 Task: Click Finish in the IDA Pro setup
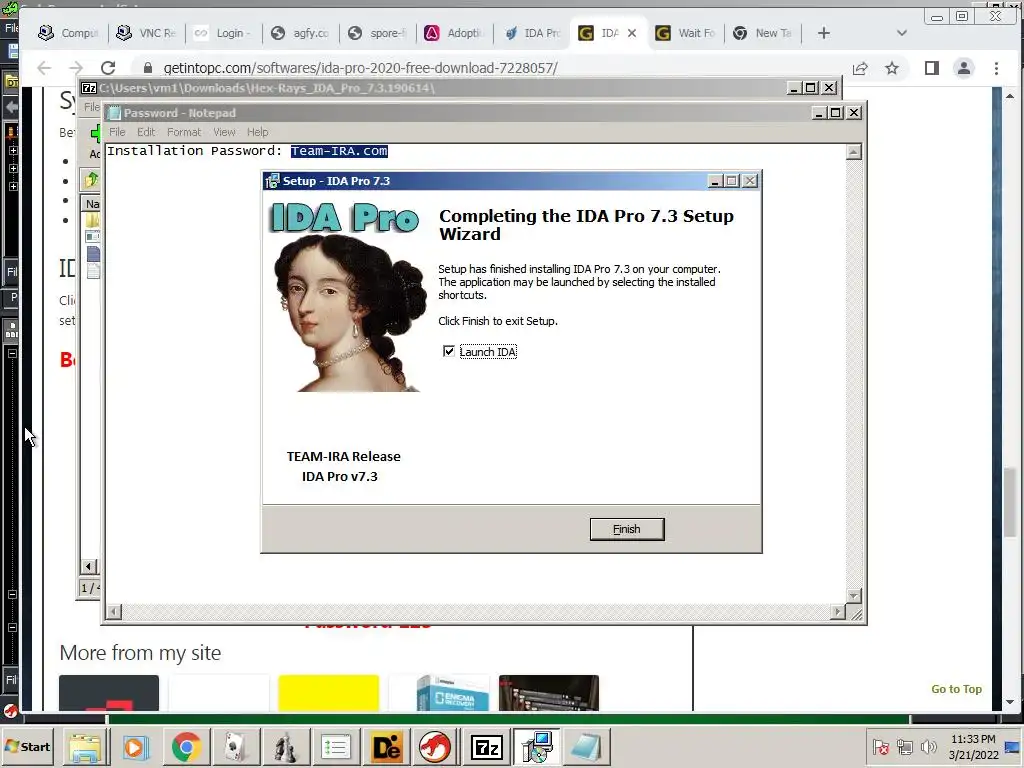(626, 529)
